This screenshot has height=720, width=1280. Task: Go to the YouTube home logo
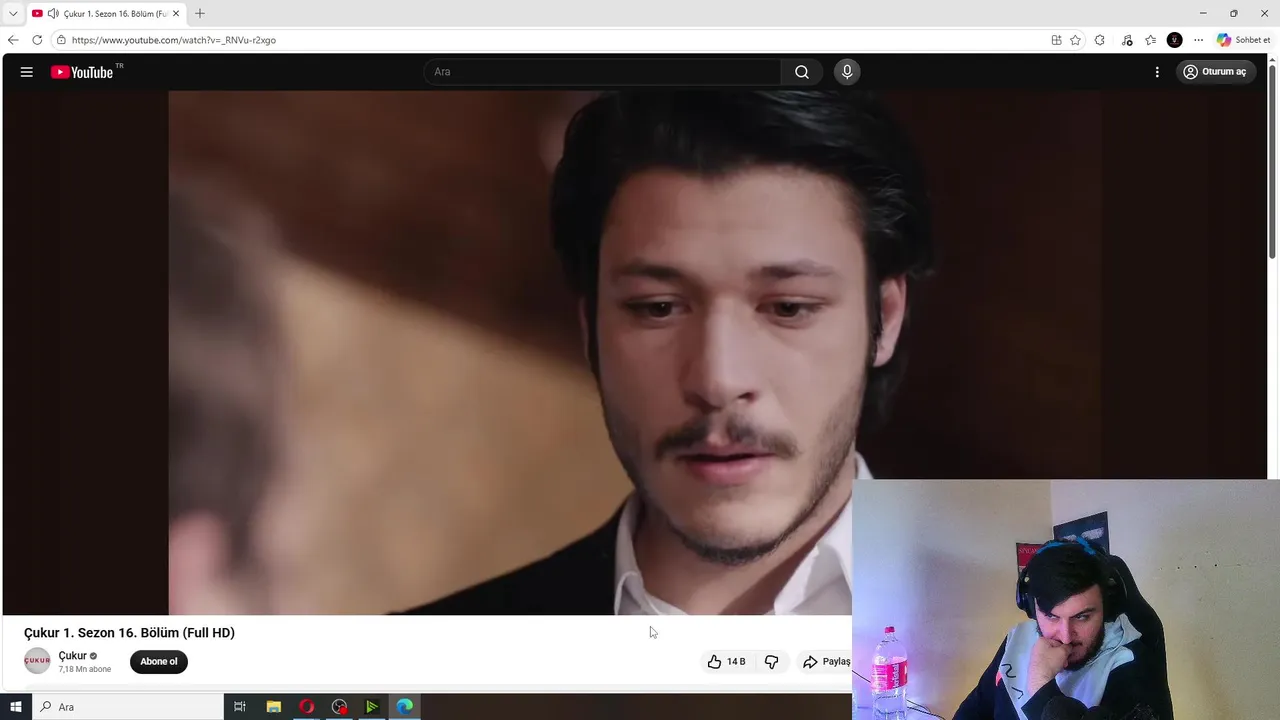(x=82, y=72)
